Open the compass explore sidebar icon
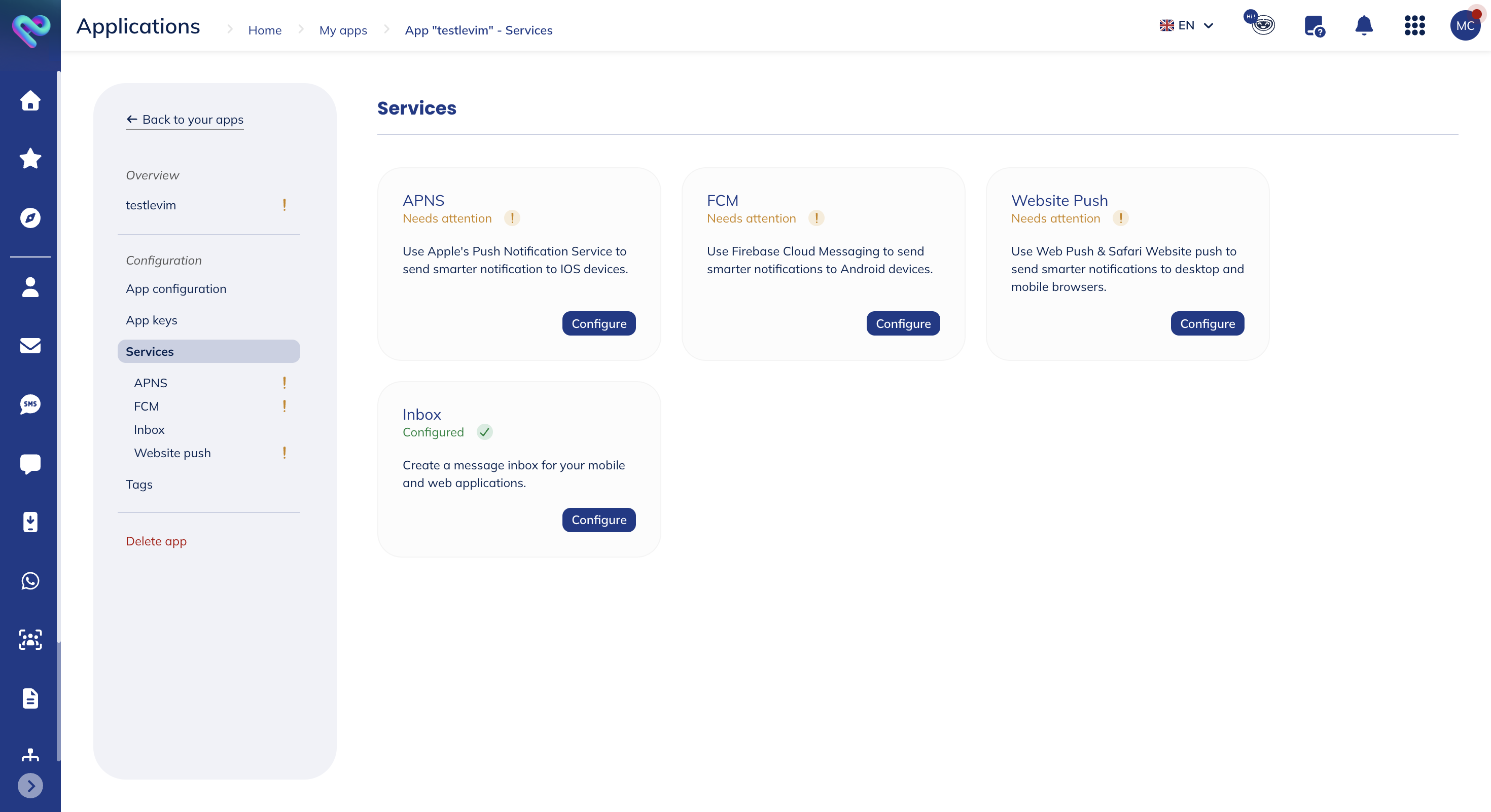Viewport: 1491px width, 812px height. pyautogui.click(x=30, y=217)
